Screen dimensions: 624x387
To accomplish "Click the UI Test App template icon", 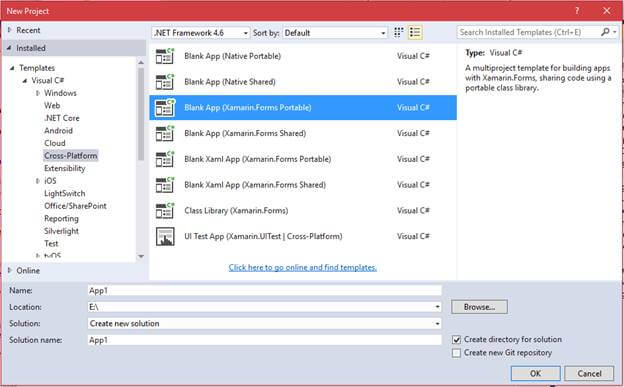I will point(165,236).
